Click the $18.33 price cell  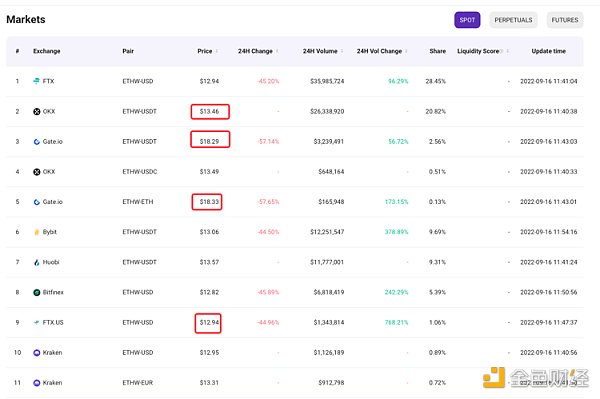[x=209, y=202]
